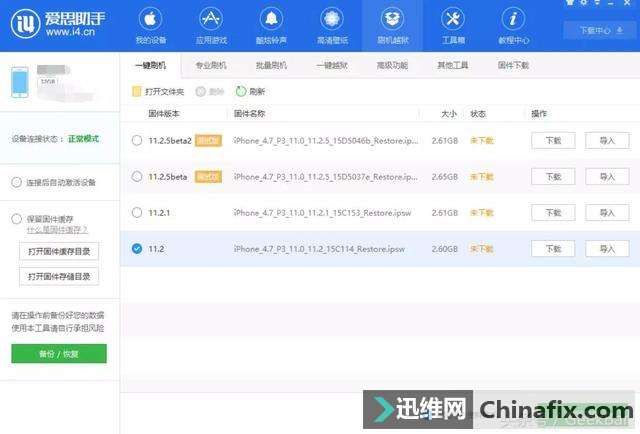Screen dimensions: 640x434
Task: Switch to the 专业刷机 tab
Action: click(210, 65)
